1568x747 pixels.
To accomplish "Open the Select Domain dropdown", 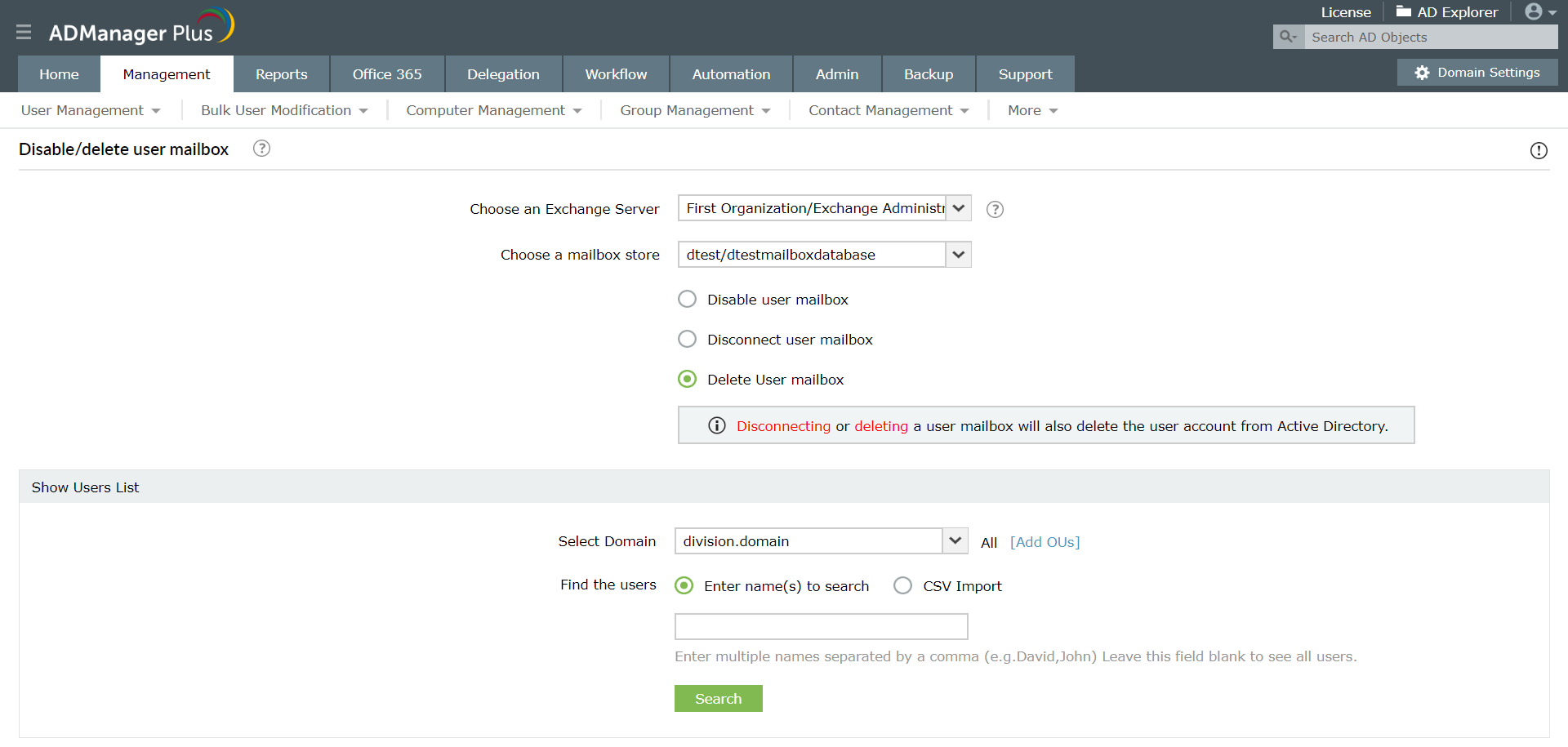I will click(954, 540).
